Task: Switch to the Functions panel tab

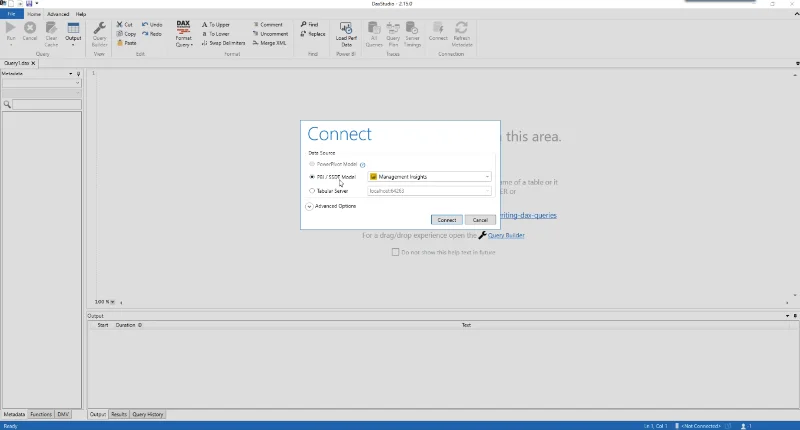Action: pos(41,414)
